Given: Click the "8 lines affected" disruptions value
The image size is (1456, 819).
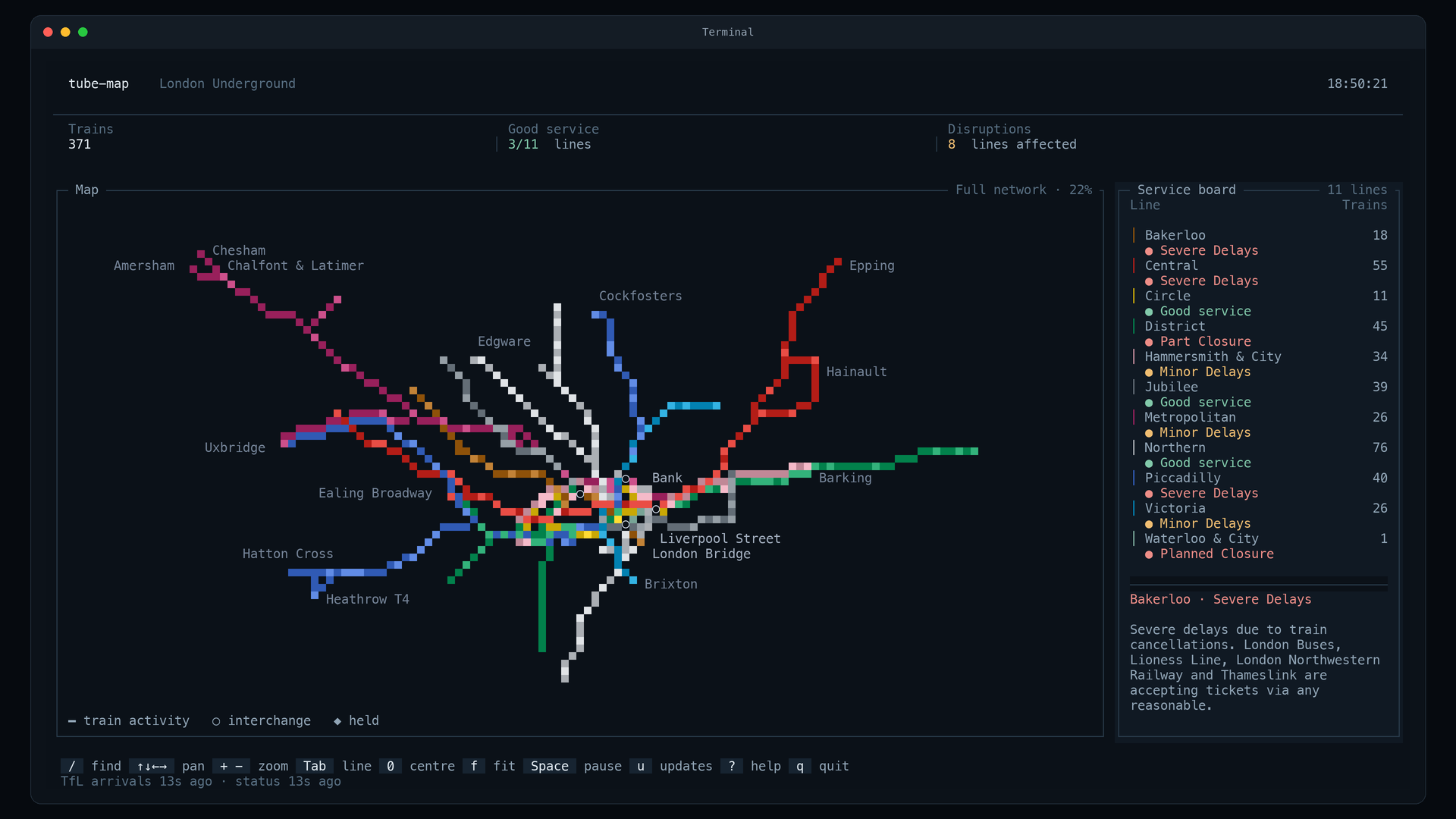Looking at the screenshot, I should [x=1012, y=144].
